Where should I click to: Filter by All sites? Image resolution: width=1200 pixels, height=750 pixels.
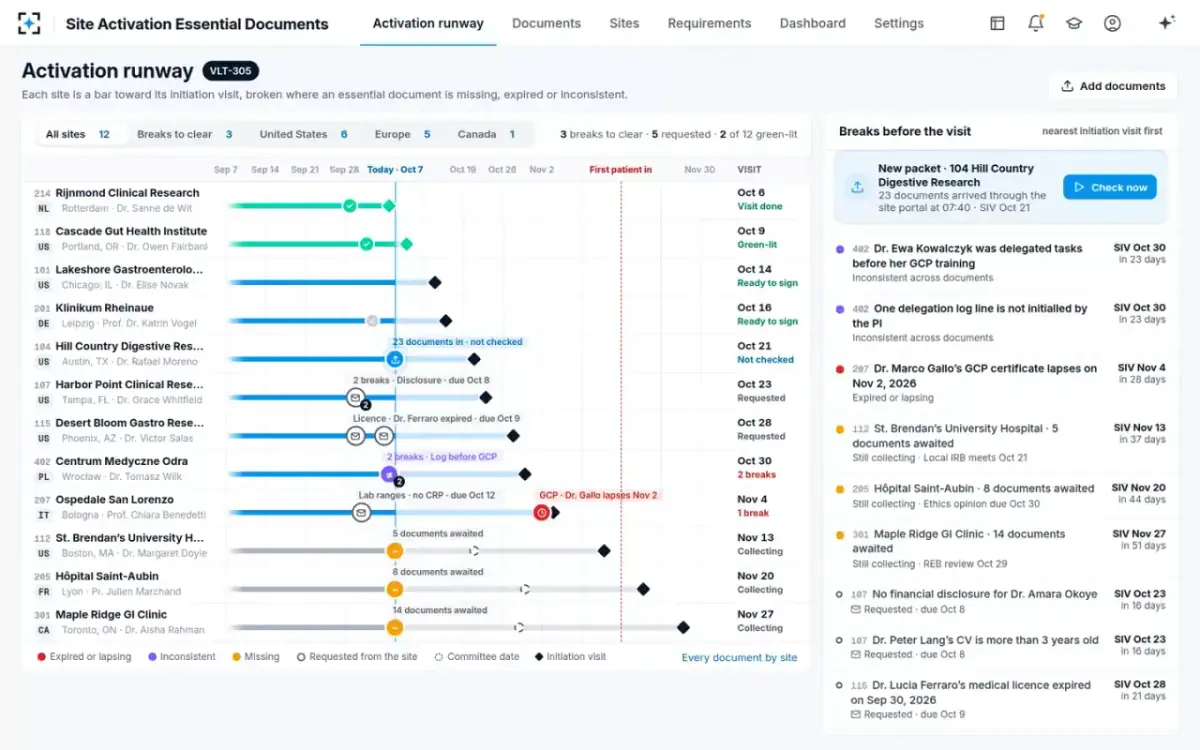(78, 134)
